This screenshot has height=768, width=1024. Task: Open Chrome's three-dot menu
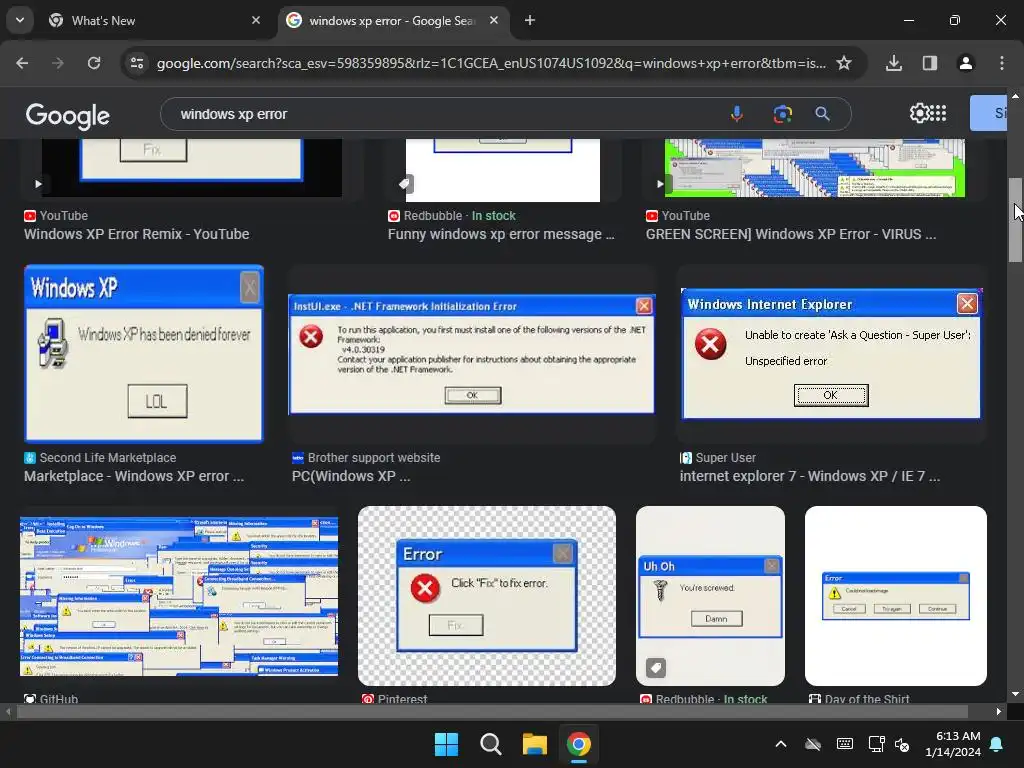click(1002, 63)
